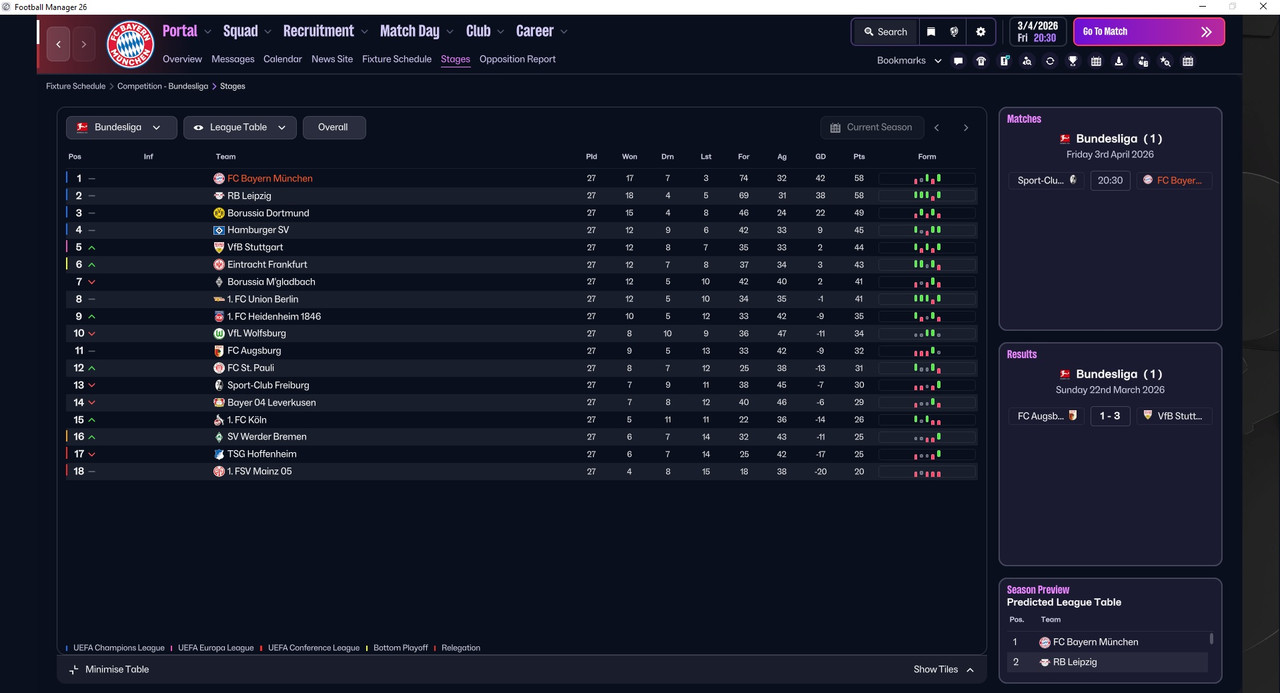Expand the Squad menu chevron
This screenshot has height=693, width=1280.
(269, 32)
